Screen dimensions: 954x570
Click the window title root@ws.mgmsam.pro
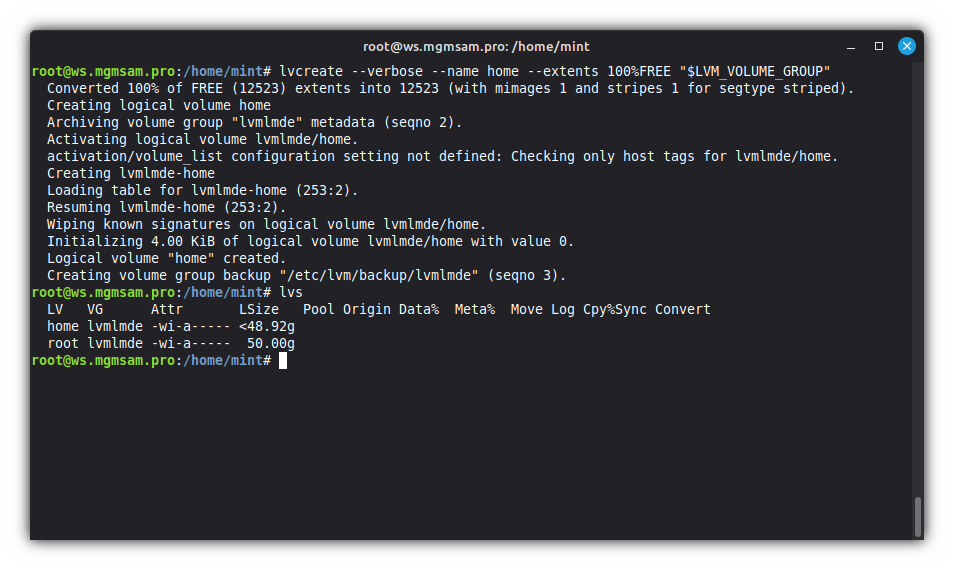tap(476, 46)
